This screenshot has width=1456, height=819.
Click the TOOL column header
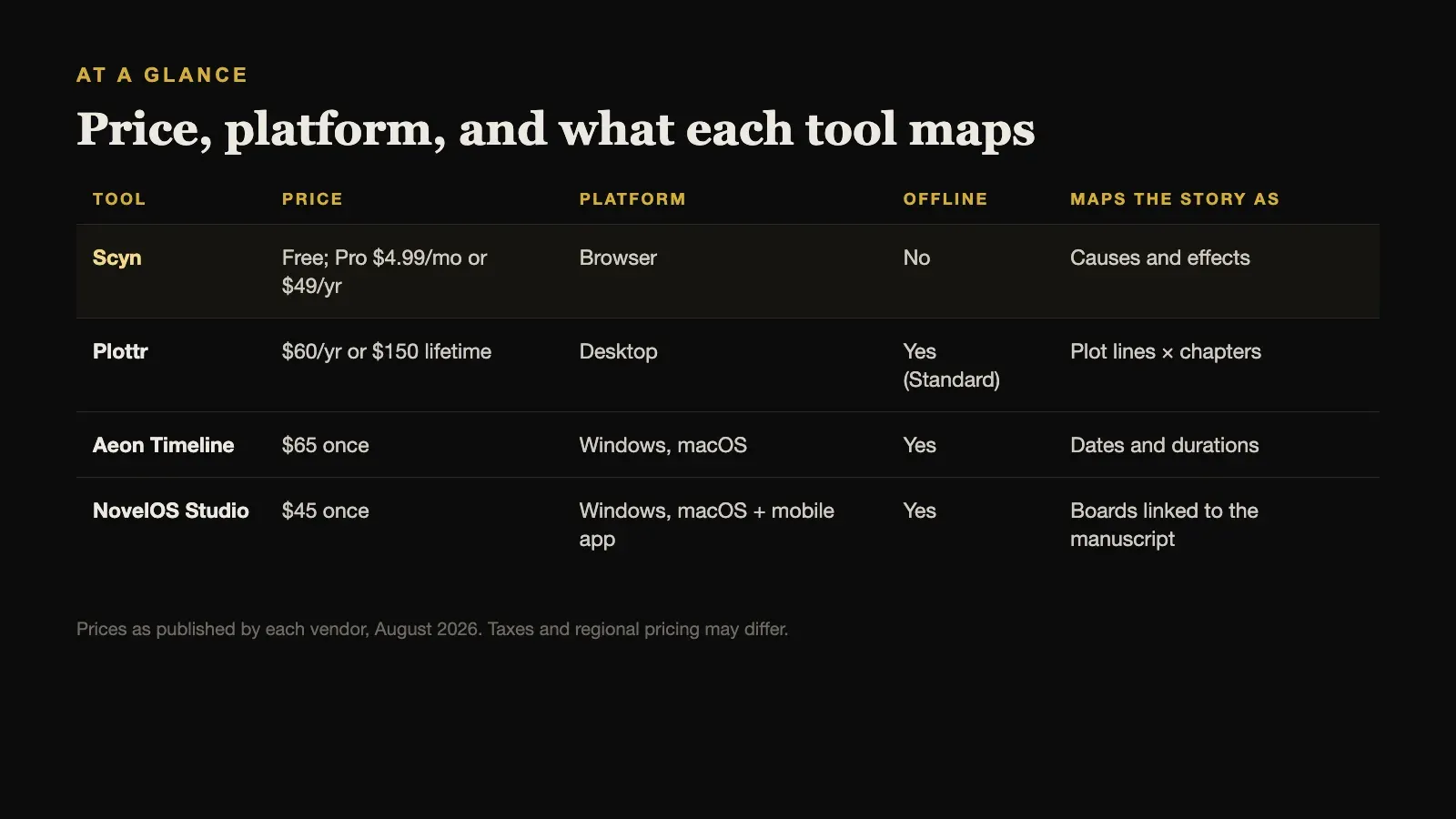119,198
